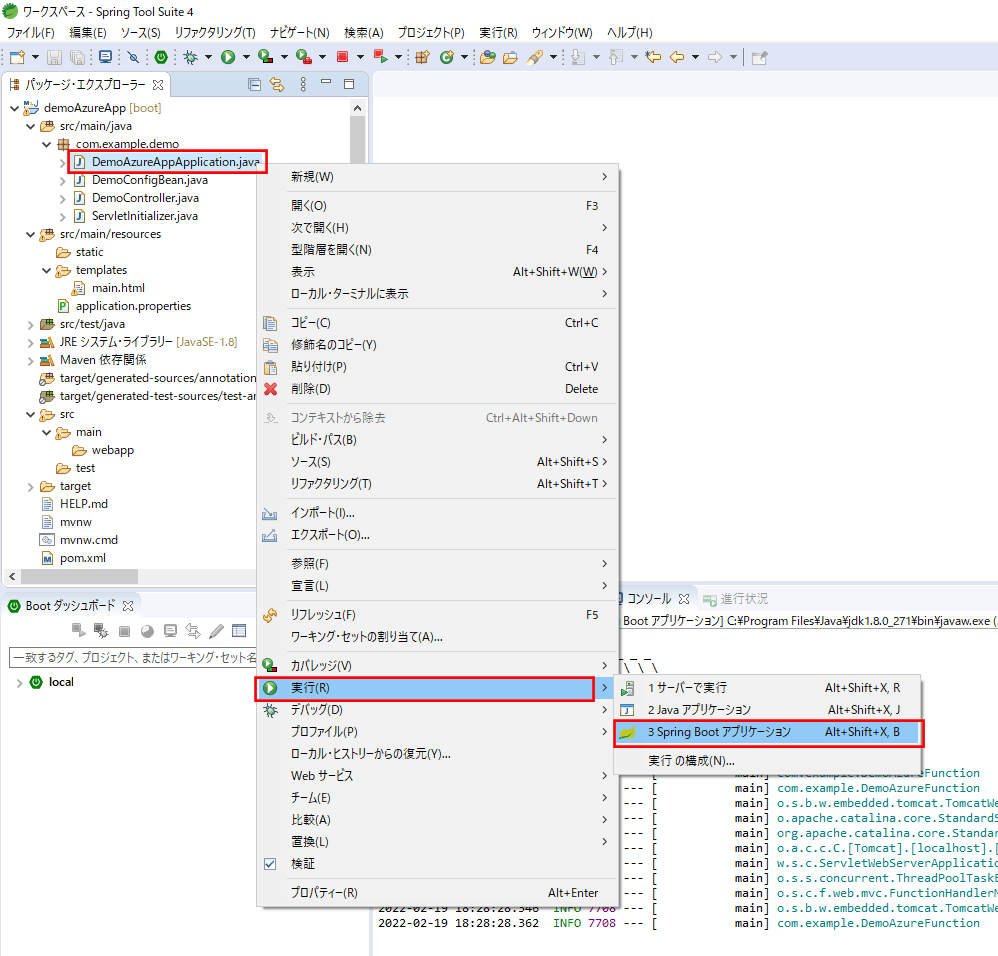
Task: Click Boot Dashboard open console icon
Action: (170, 631)
